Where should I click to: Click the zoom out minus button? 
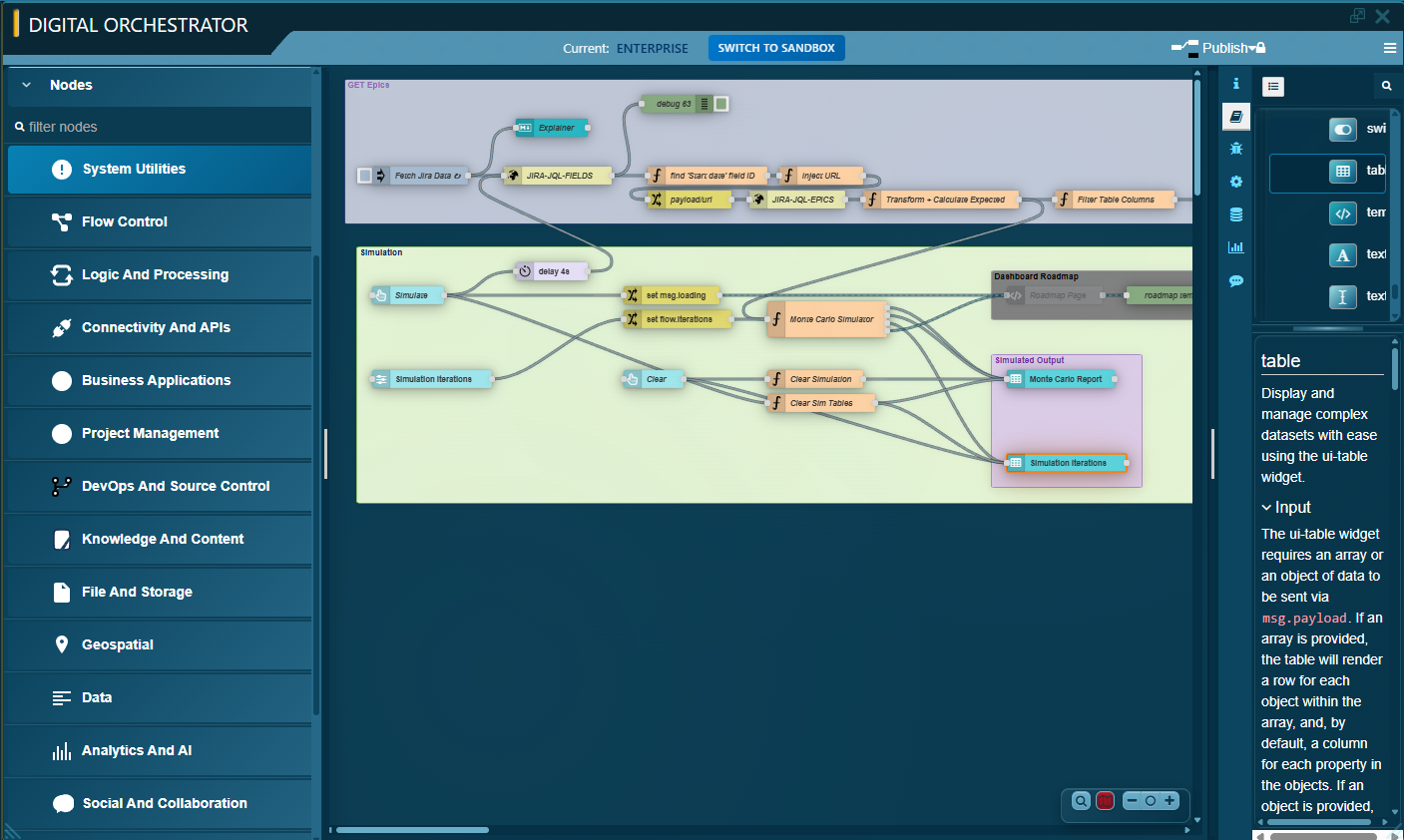pyautogui.click(x=1132, y=801)
